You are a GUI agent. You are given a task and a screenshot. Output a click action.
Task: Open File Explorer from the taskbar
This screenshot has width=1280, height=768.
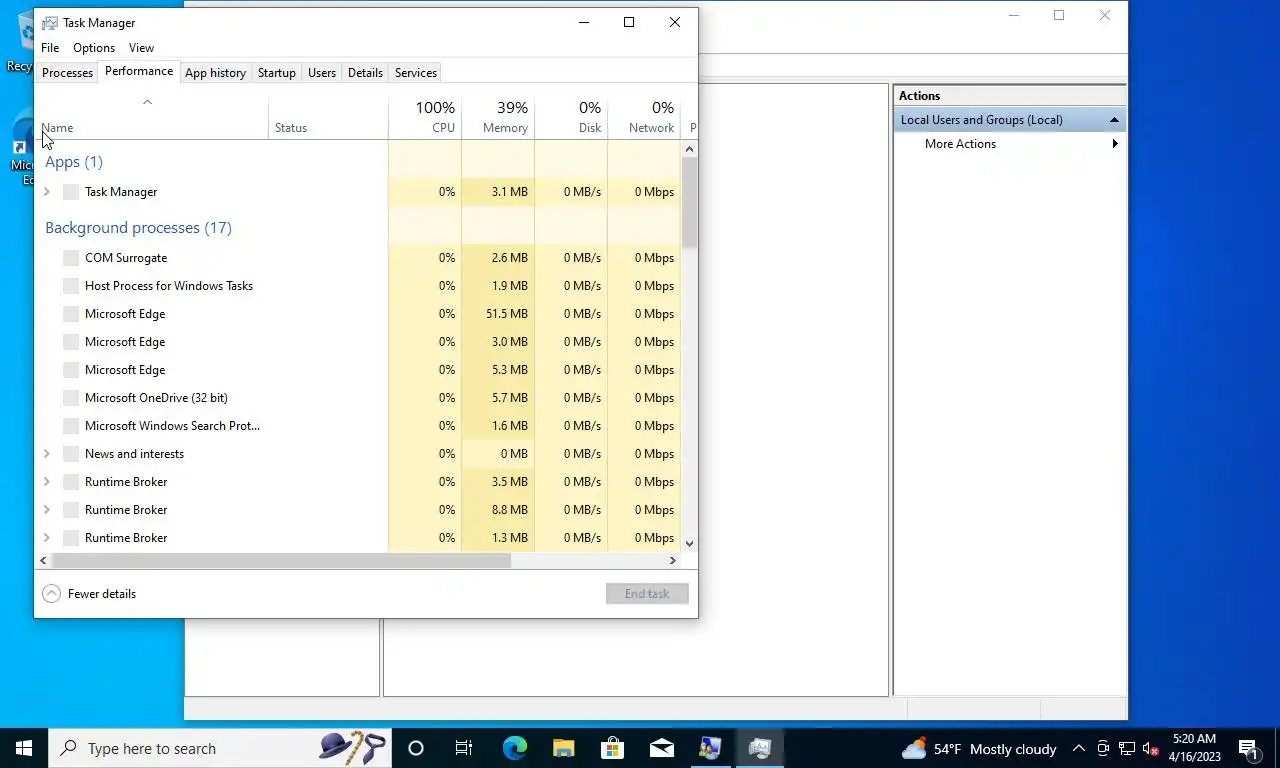(563, 748)
